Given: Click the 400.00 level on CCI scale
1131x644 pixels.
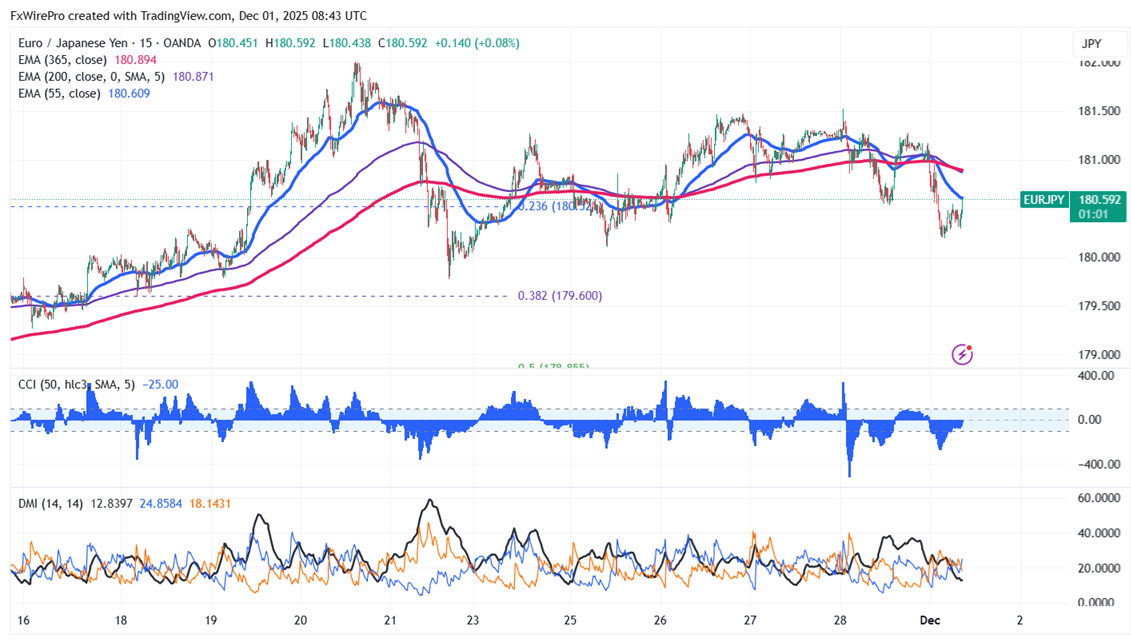Looking at the screenshot, I should point(1093,375).
